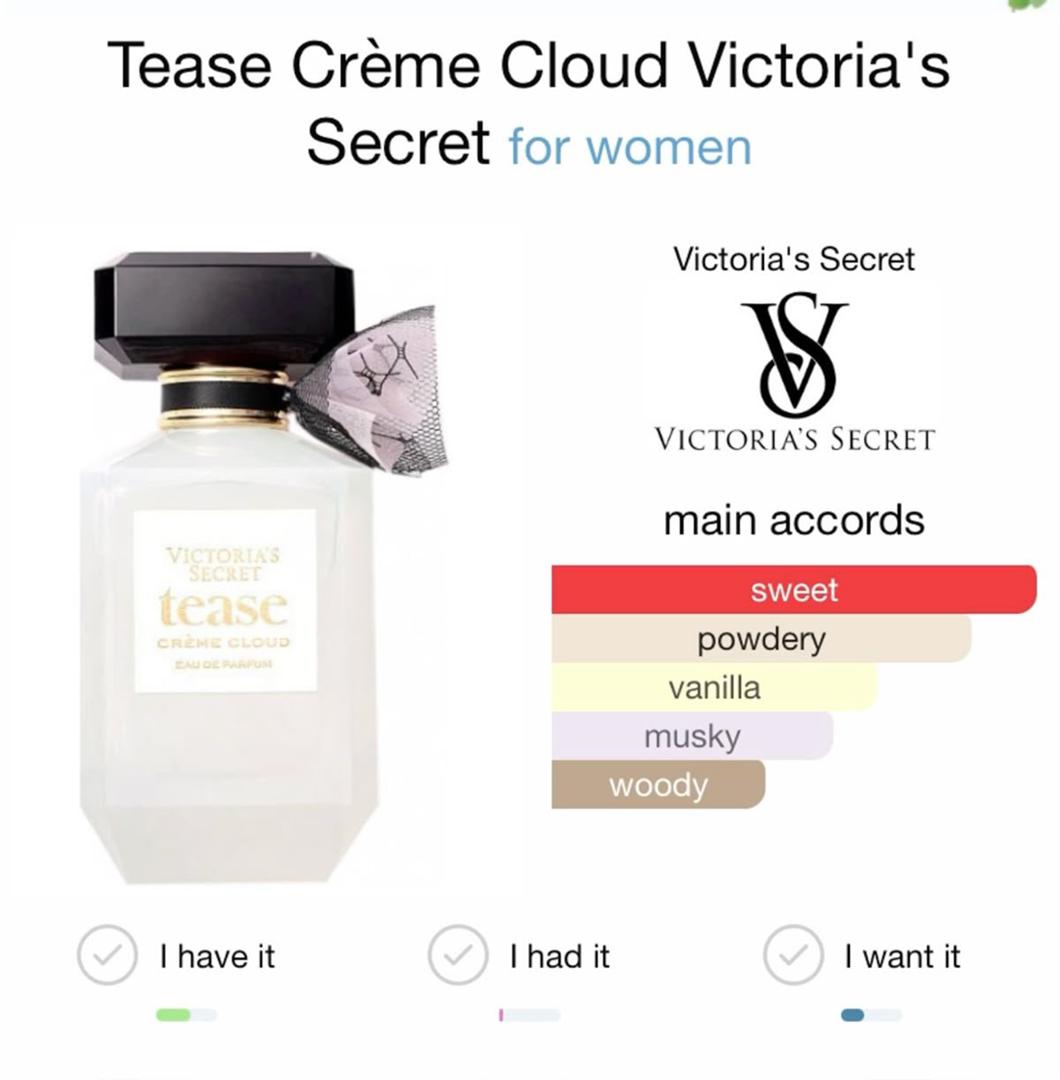Check the "I had it" circle
This screenshot has width=1060, height=1080.
457,955
